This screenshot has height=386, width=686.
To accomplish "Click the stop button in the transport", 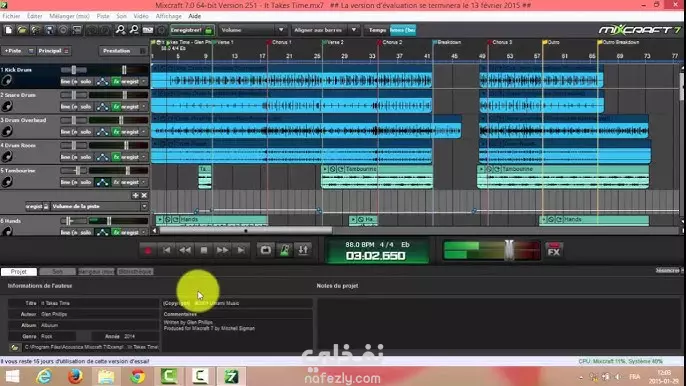I will click(204, 250).
